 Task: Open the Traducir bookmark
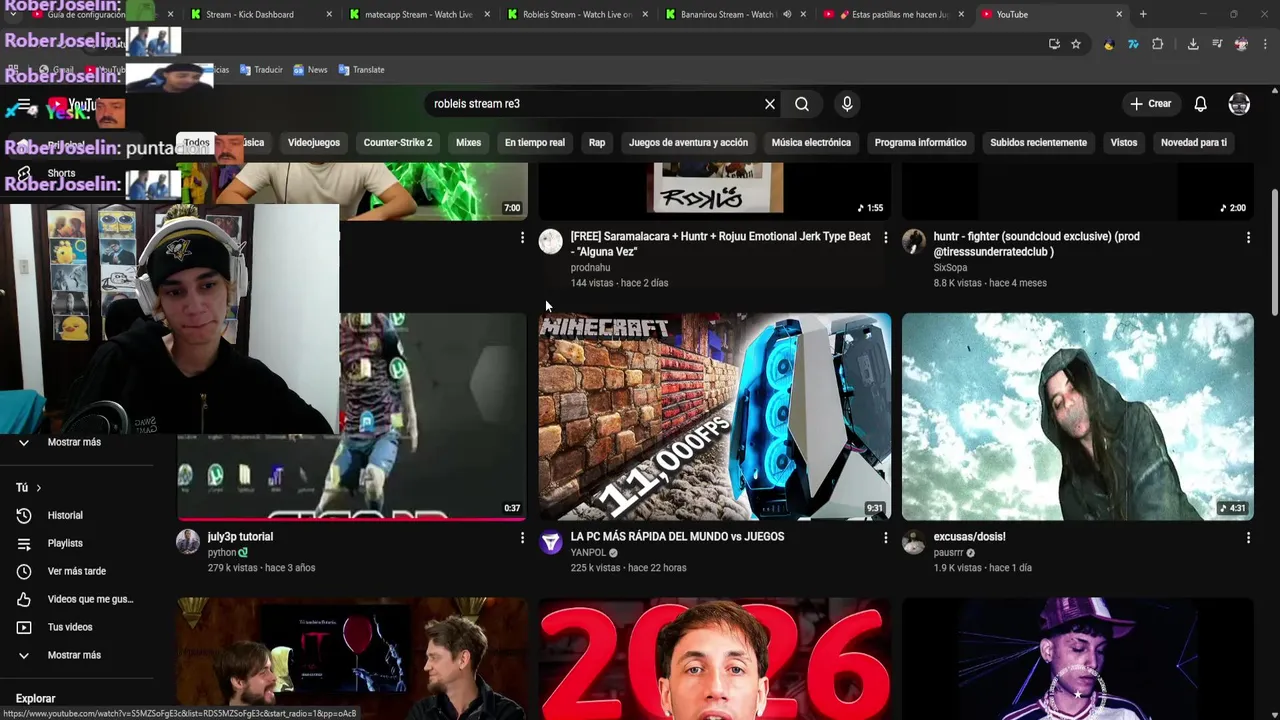tap(261, 70)
